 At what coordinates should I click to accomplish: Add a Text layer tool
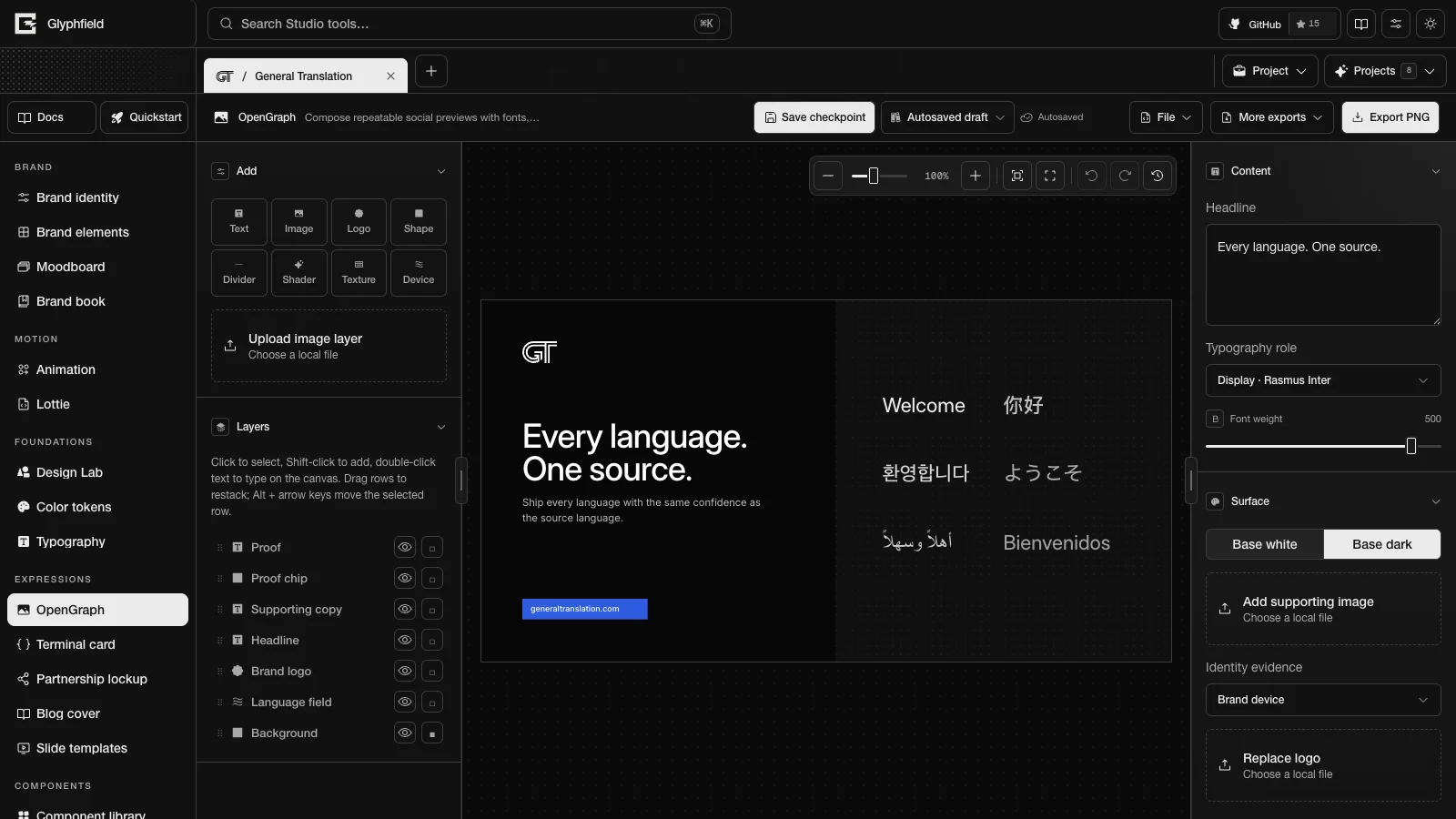point(239,222)
